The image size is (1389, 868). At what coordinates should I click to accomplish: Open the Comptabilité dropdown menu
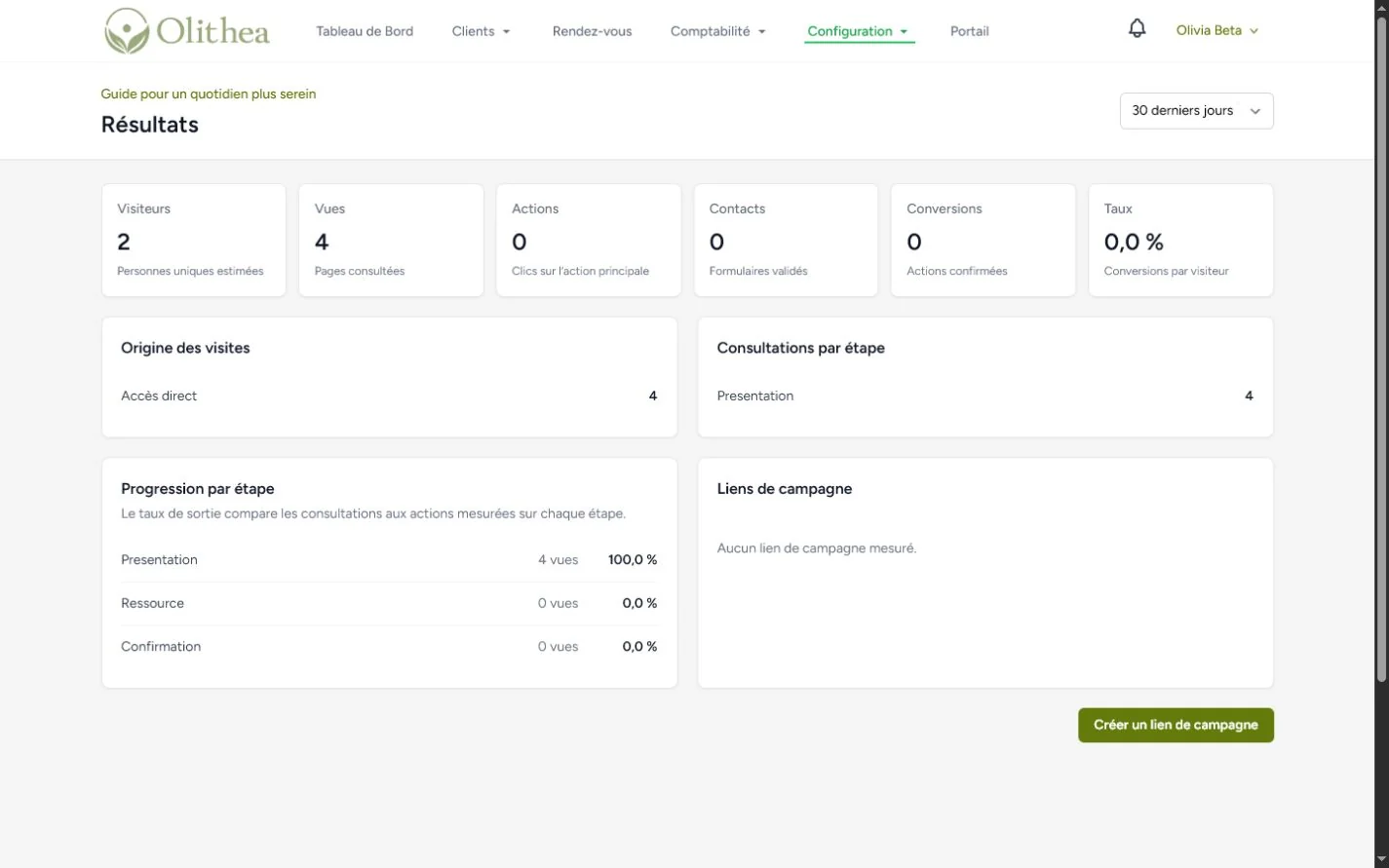coord(718,31)
